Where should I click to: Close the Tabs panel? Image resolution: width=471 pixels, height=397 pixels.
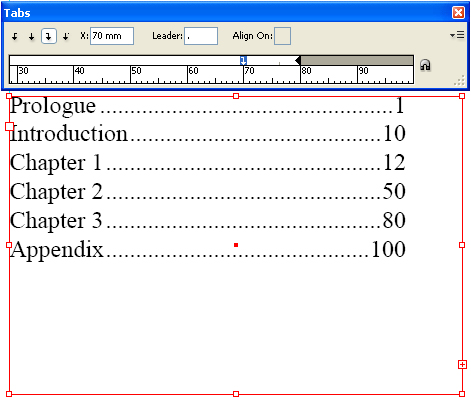pos(458,13)
